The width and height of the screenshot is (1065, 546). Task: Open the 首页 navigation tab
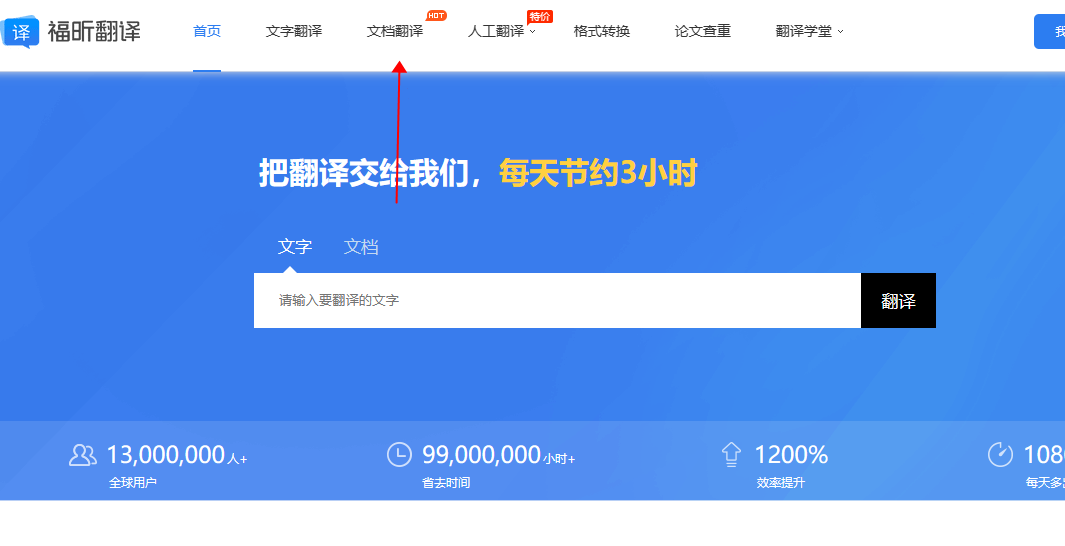207,31
